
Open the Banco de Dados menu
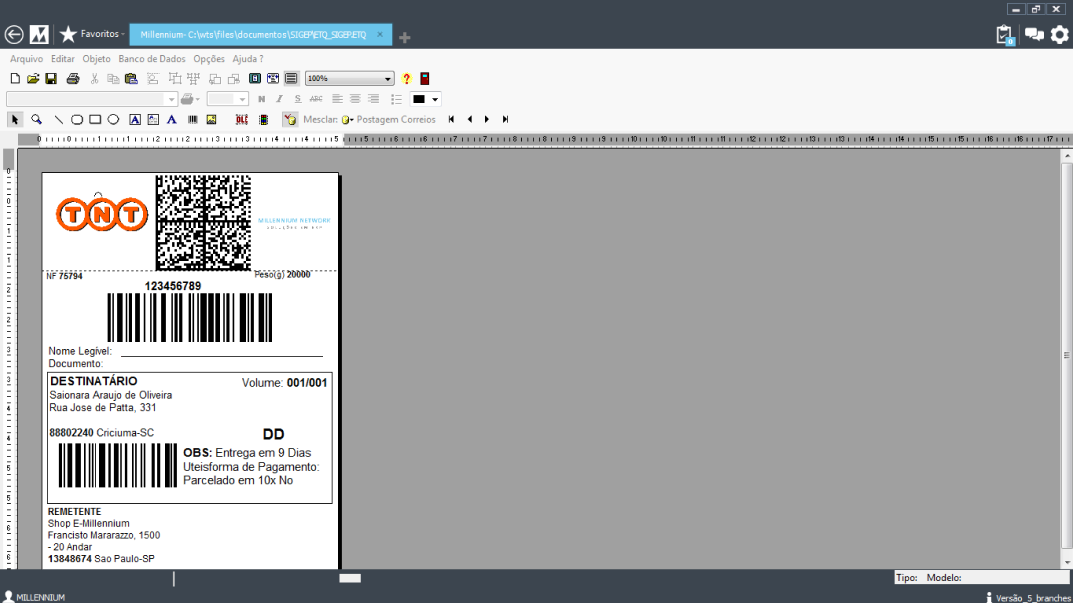[152, 59]
